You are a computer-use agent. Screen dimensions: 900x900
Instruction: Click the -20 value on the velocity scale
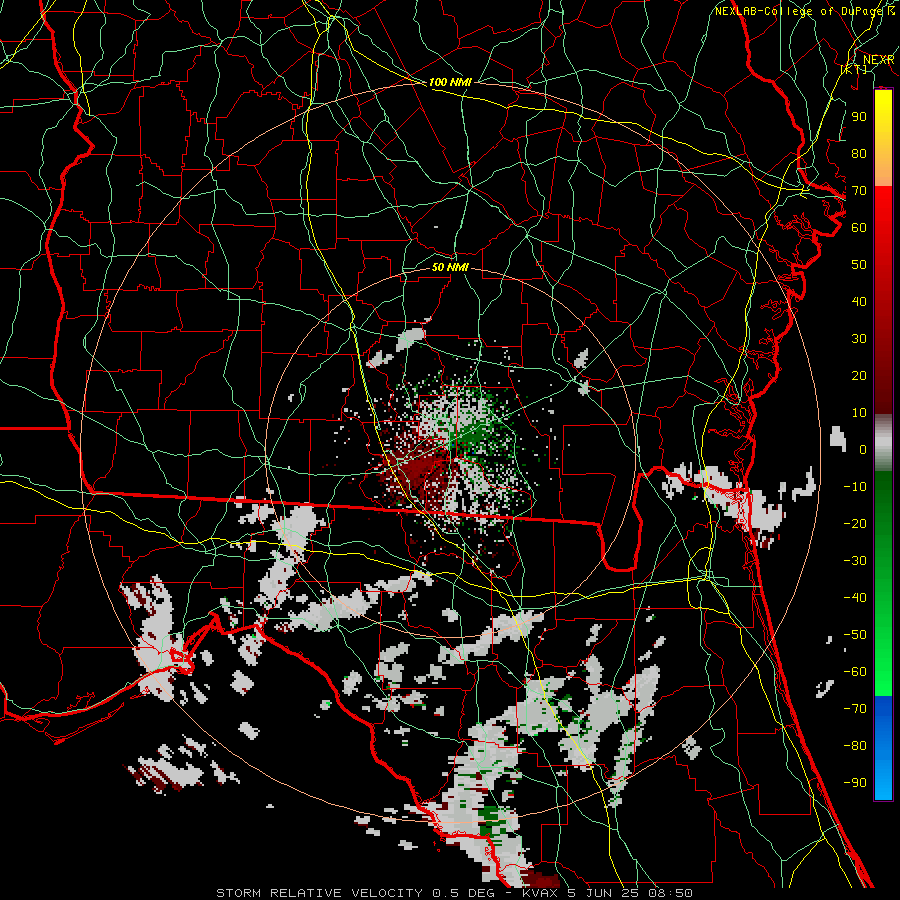[855, 523]
